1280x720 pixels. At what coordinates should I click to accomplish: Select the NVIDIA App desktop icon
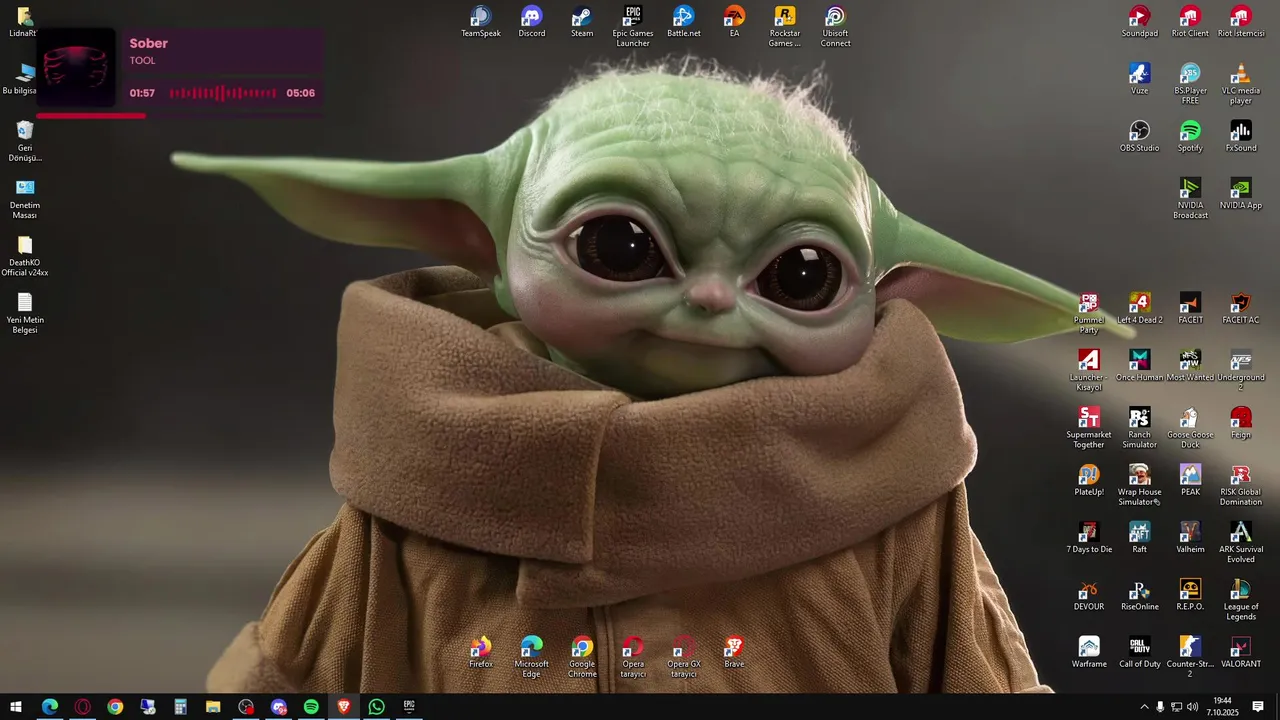tap(1241, 194)
